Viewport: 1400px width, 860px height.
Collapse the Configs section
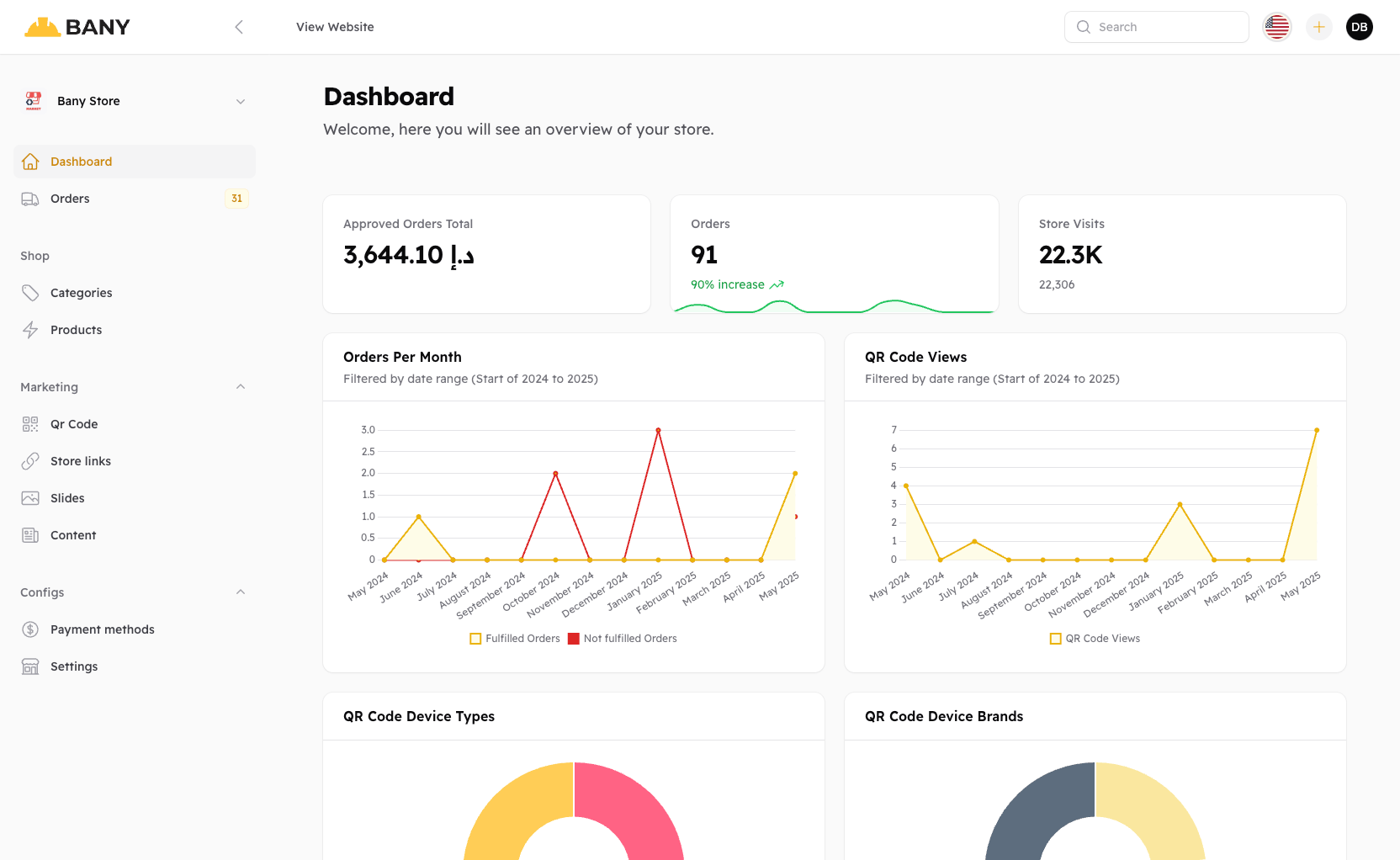(x=241, y=592)
